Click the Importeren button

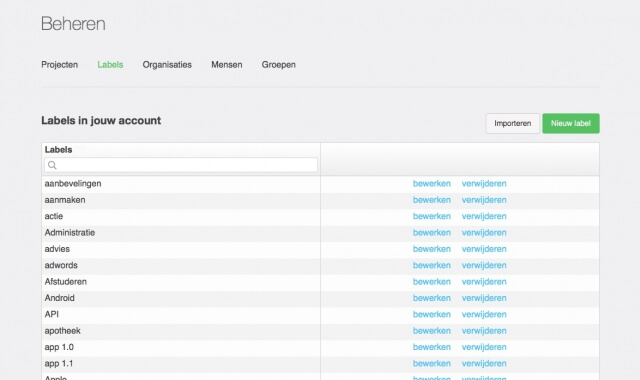pos(513,123)
